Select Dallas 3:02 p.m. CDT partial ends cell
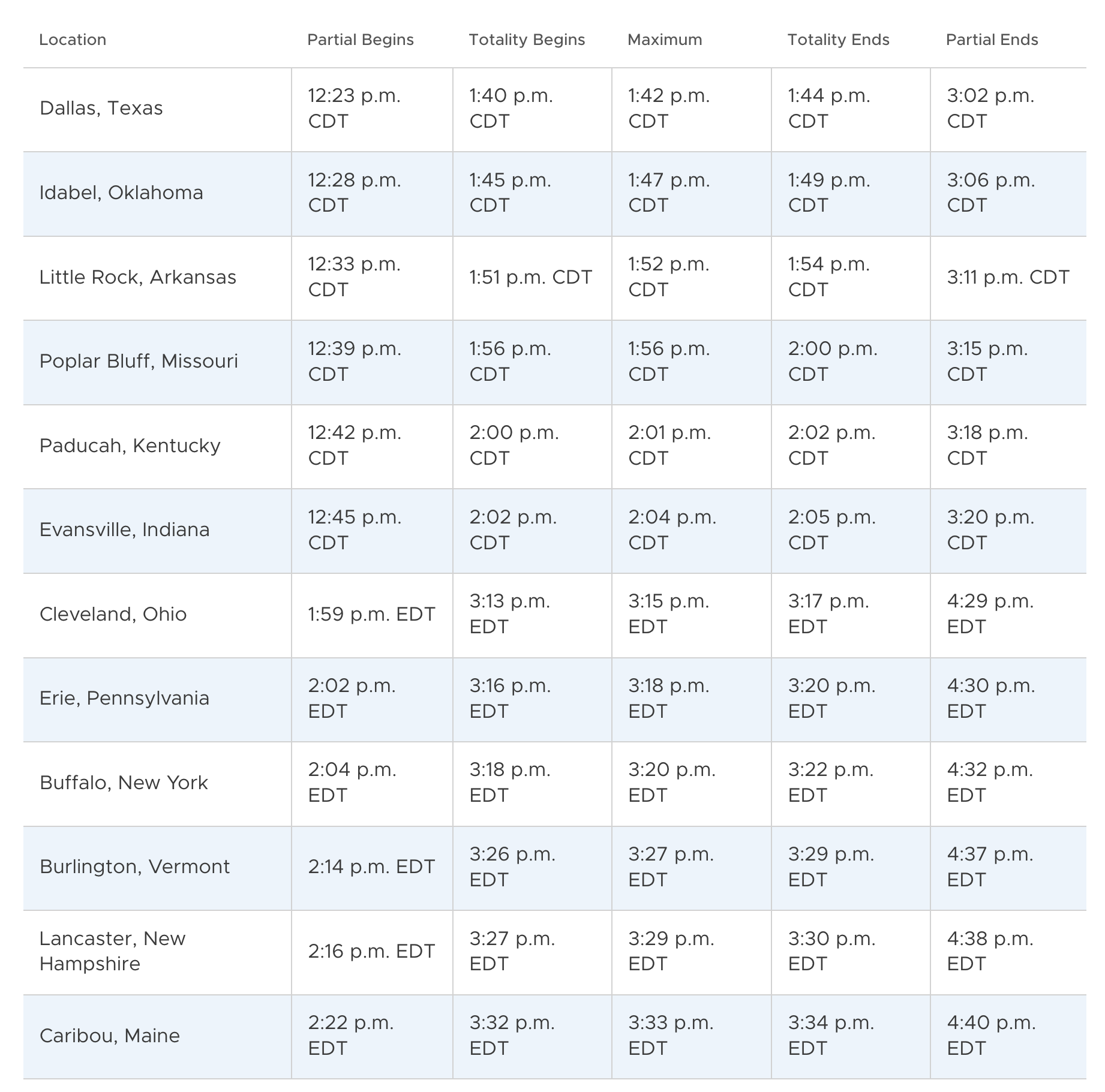Image resolution: width=1105 pixels, height=1092 pixels. coord(1008,109)
